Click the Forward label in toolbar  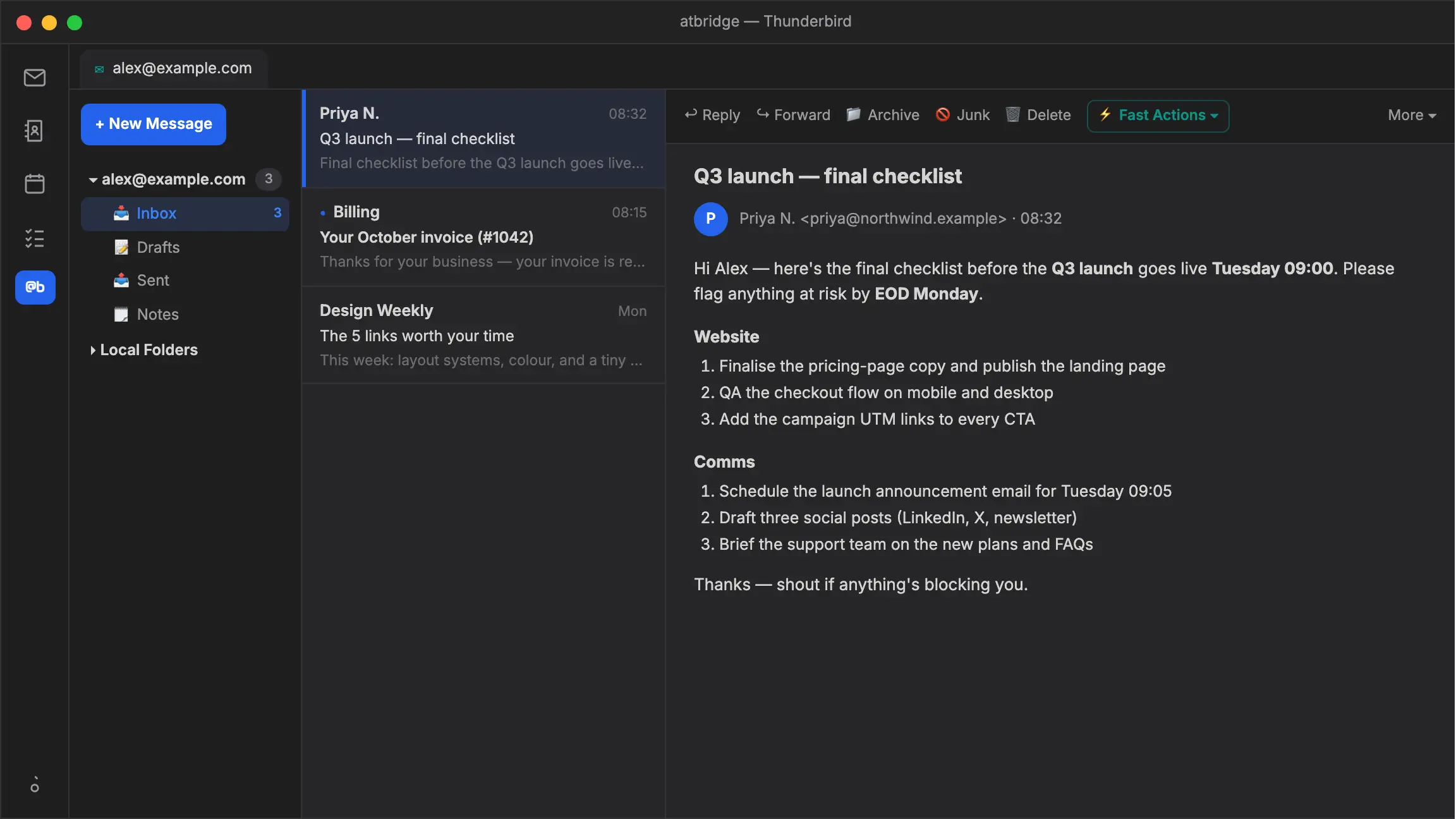[802, 115]
